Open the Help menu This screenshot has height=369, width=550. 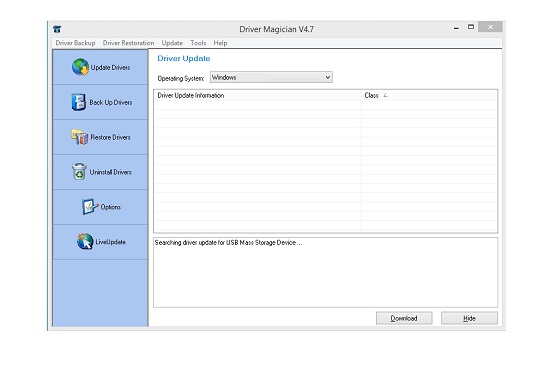tap(220, 43)
